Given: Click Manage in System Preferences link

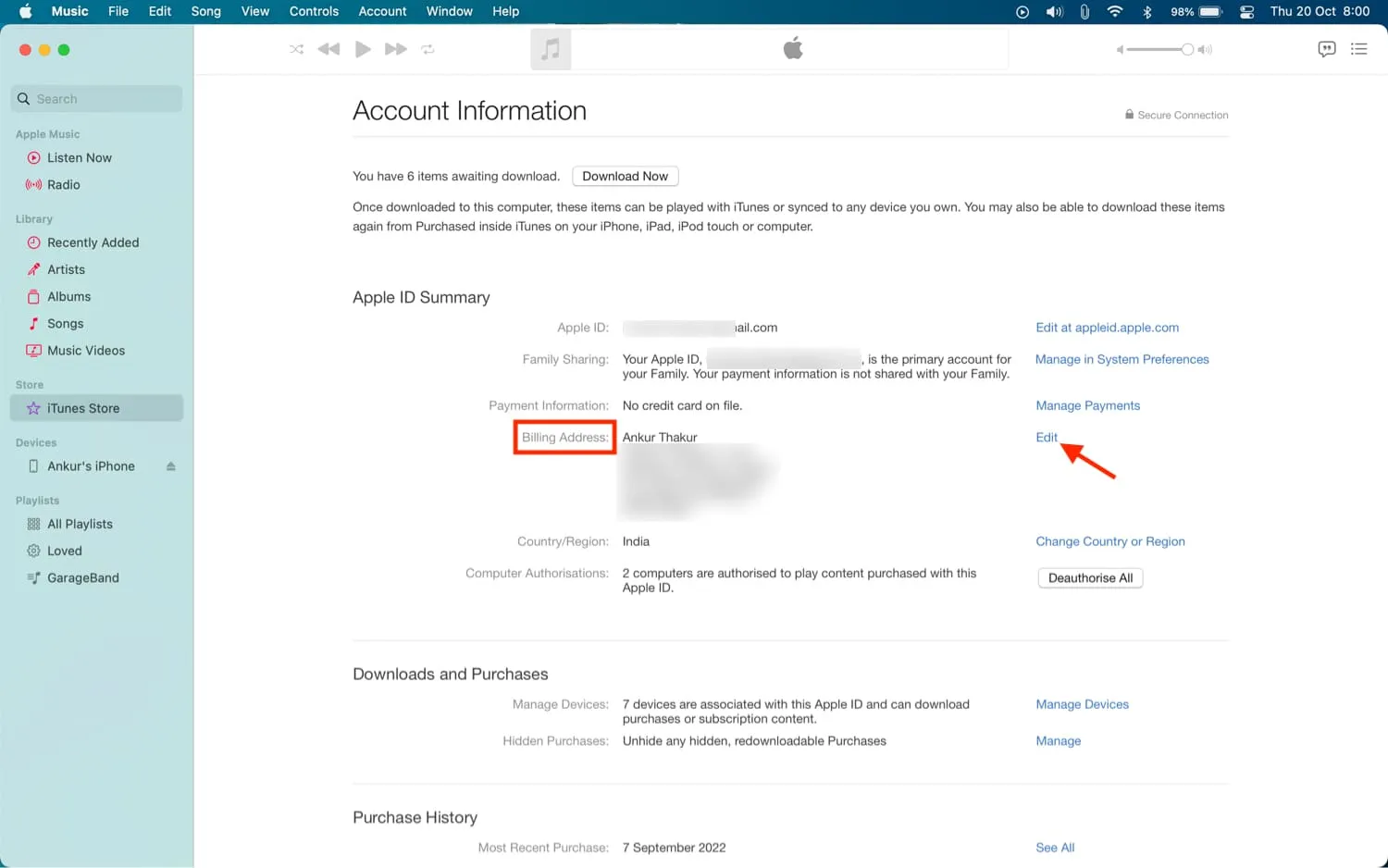Looking at the screenshot, I should point(1122,359).
